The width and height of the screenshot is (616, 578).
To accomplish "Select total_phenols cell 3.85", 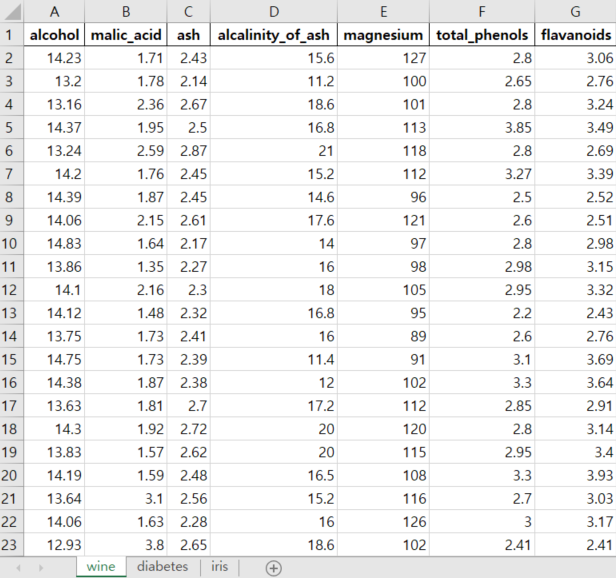I will (482, 128).
